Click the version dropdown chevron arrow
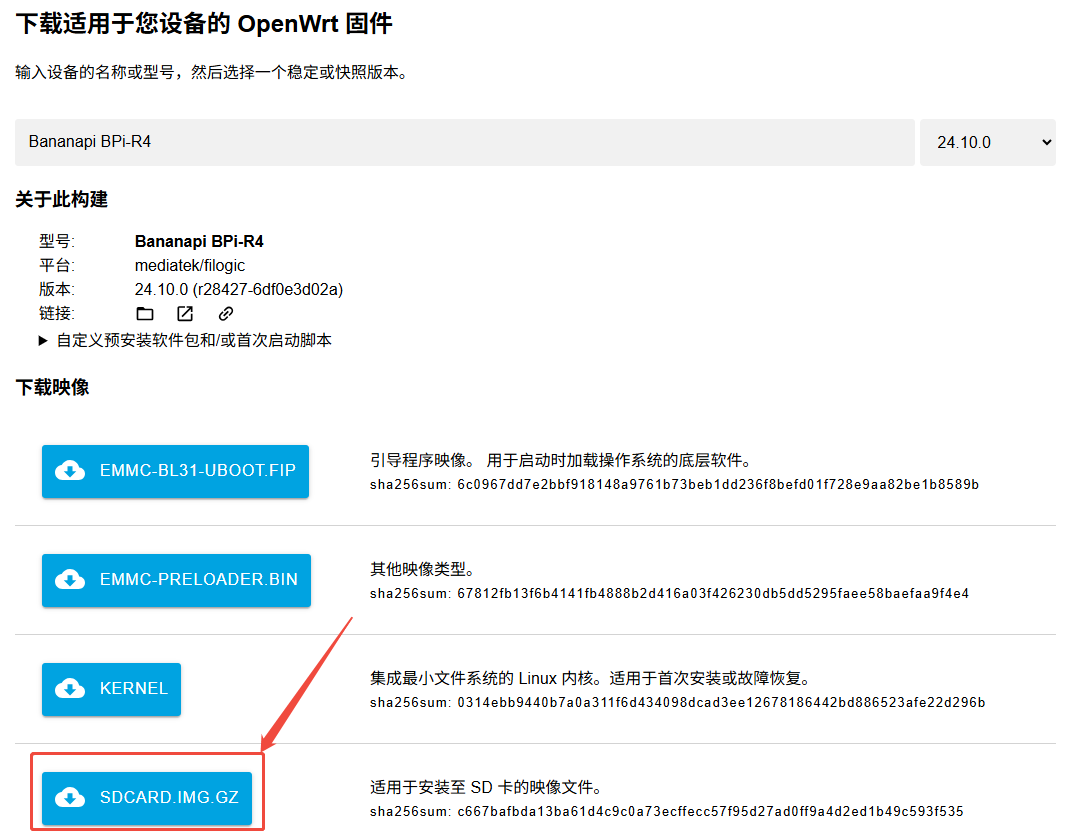The height and width of the screenshot is (832, 1069). [x=1047, y=143]
